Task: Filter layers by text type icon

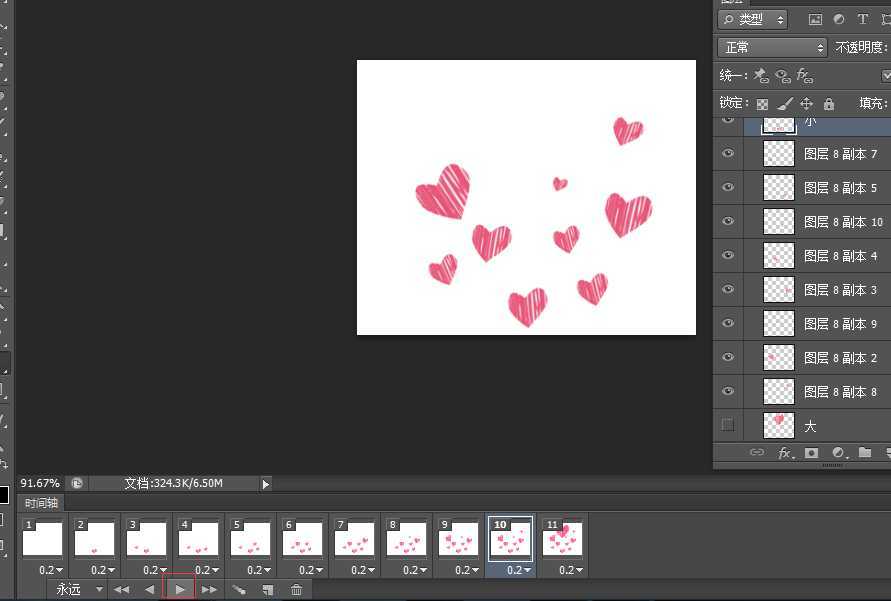Action: (x=862, y=19)
